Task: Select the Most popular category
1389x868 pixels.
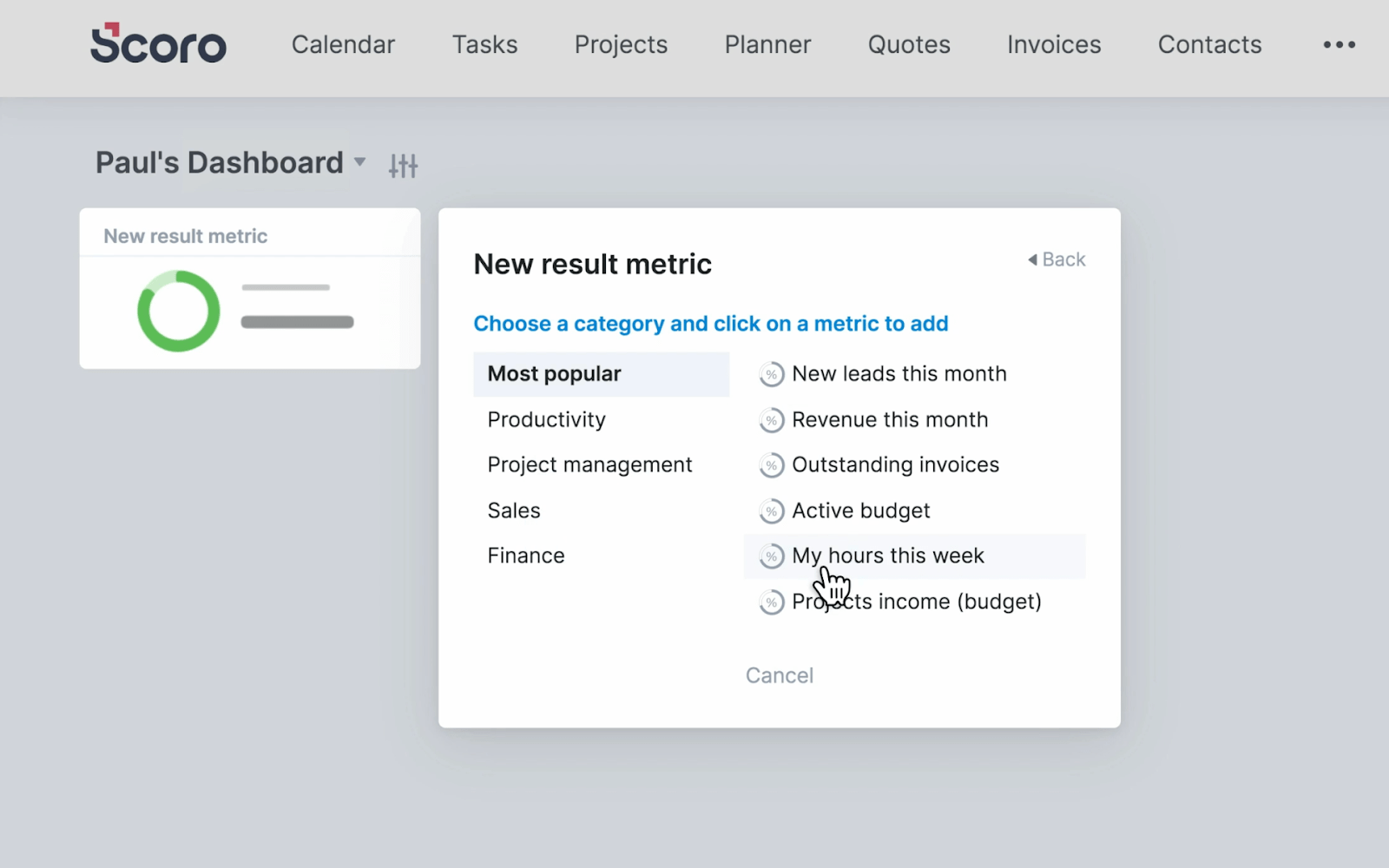Action: 601,374
